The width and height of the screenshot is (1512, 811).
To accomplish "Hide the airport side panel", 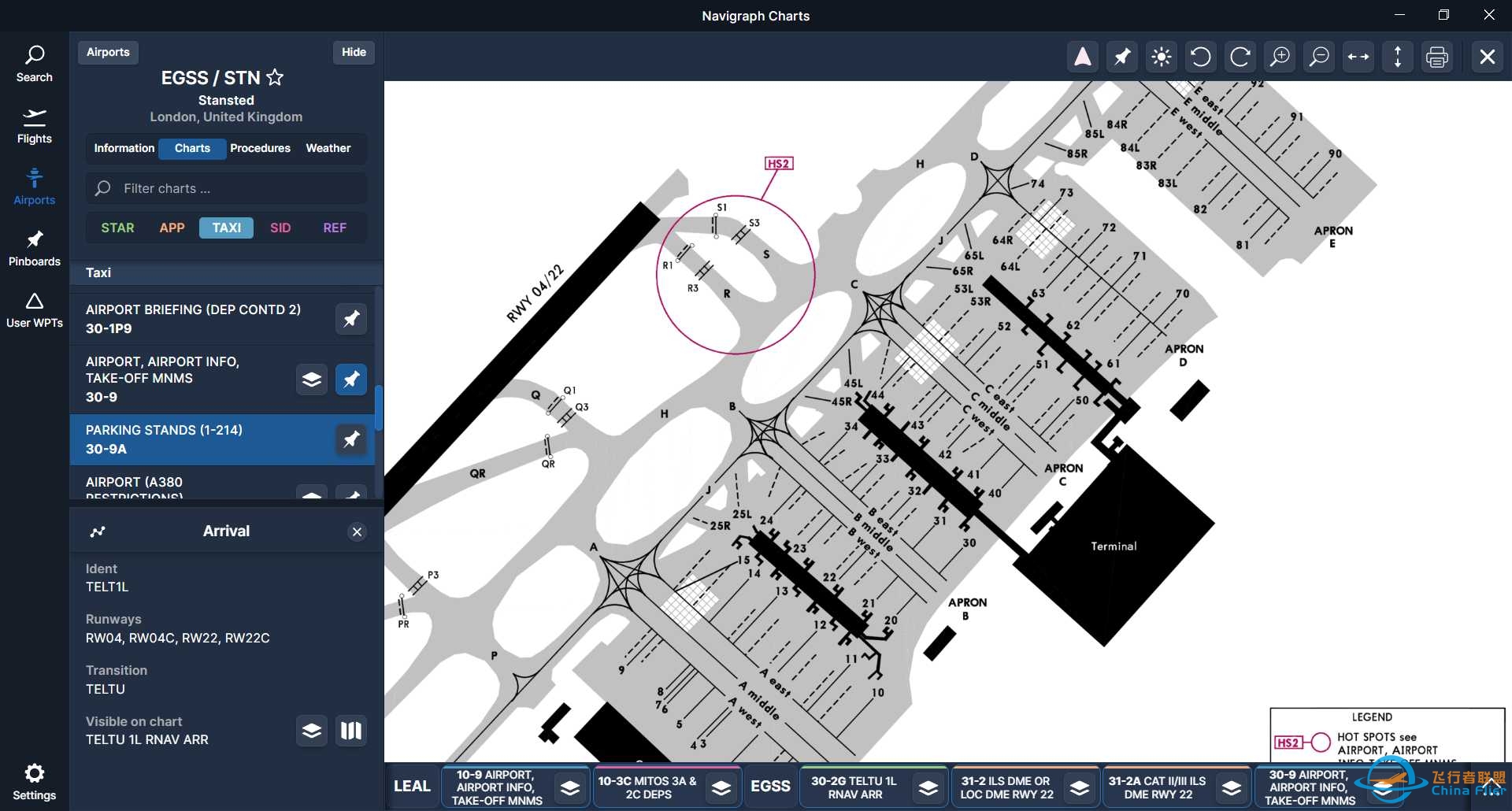I will tap(354, 52).
